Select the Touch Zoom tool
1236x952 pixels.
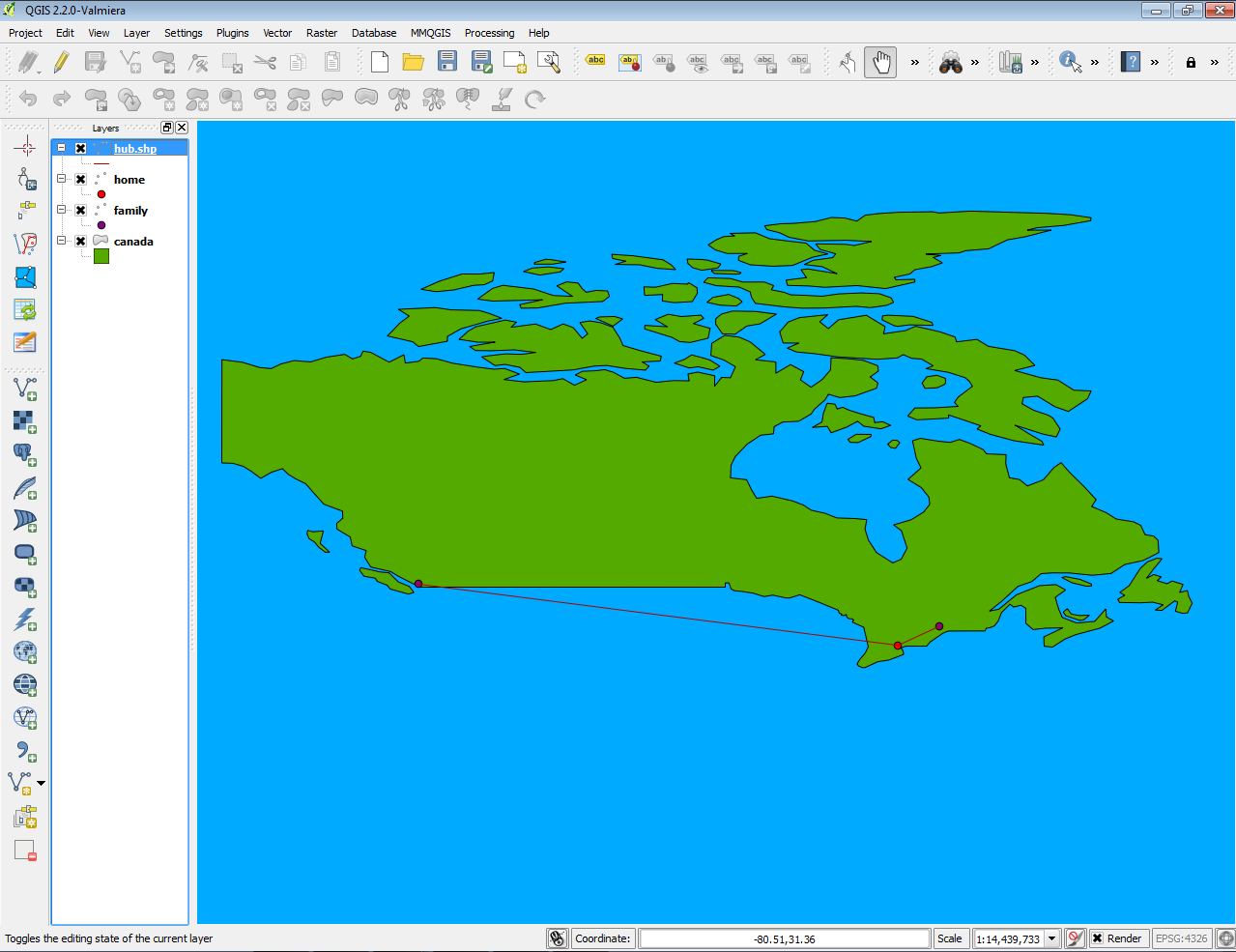coord(846,61)
